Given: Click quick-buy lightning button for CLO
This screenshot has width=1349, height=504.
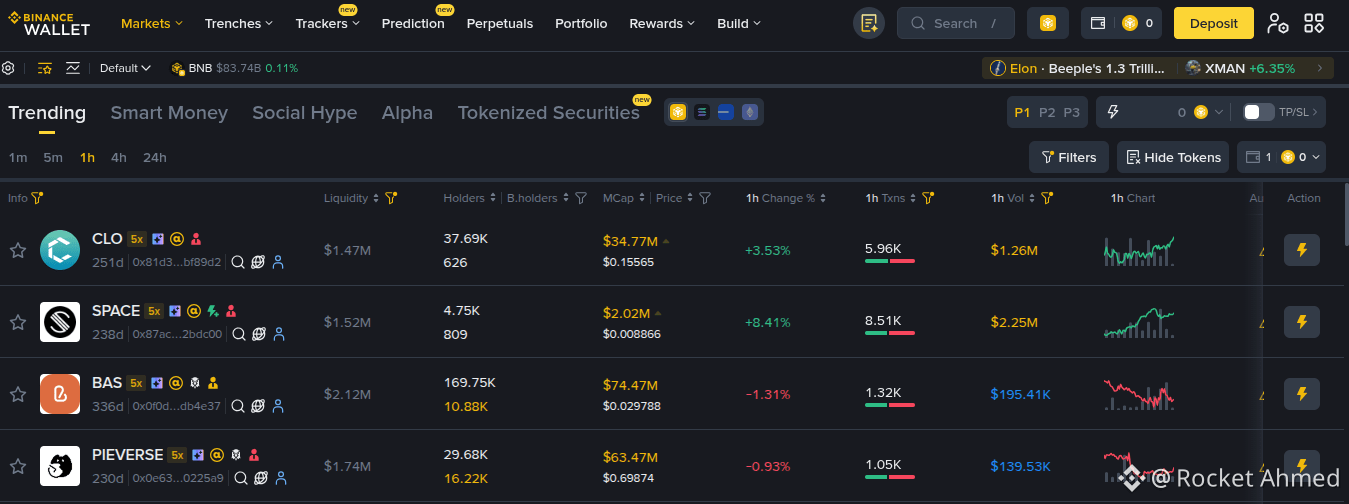Looking at the screenshot, I should coord(1302,250).
